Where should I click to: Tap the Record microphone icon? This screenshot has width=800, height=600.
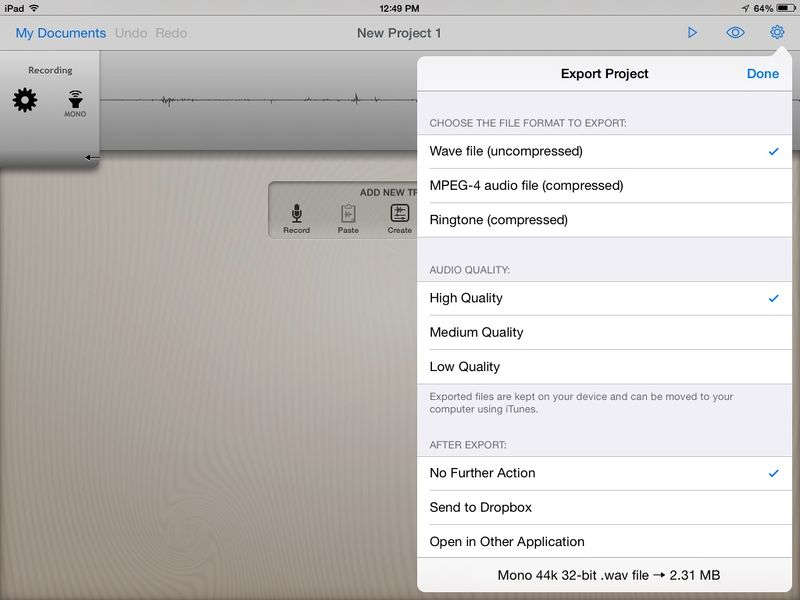click(296, 216)
